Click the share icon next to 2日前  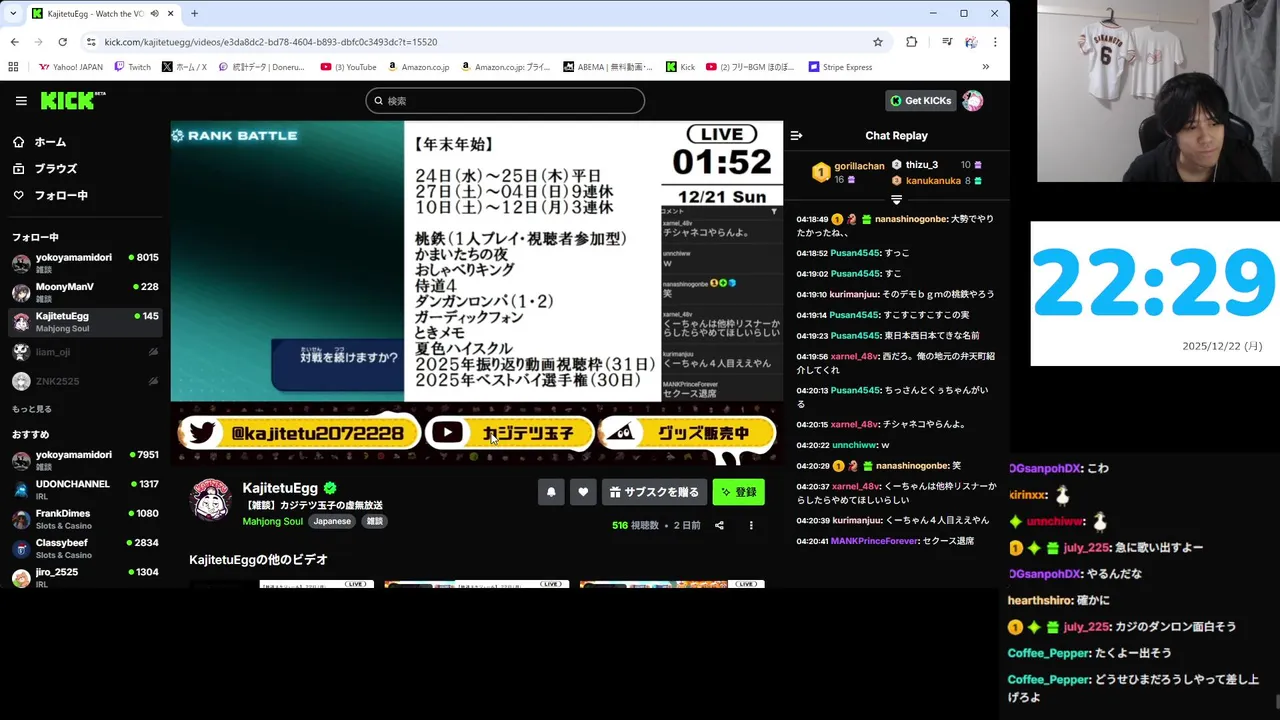click(x=719, y=525)
